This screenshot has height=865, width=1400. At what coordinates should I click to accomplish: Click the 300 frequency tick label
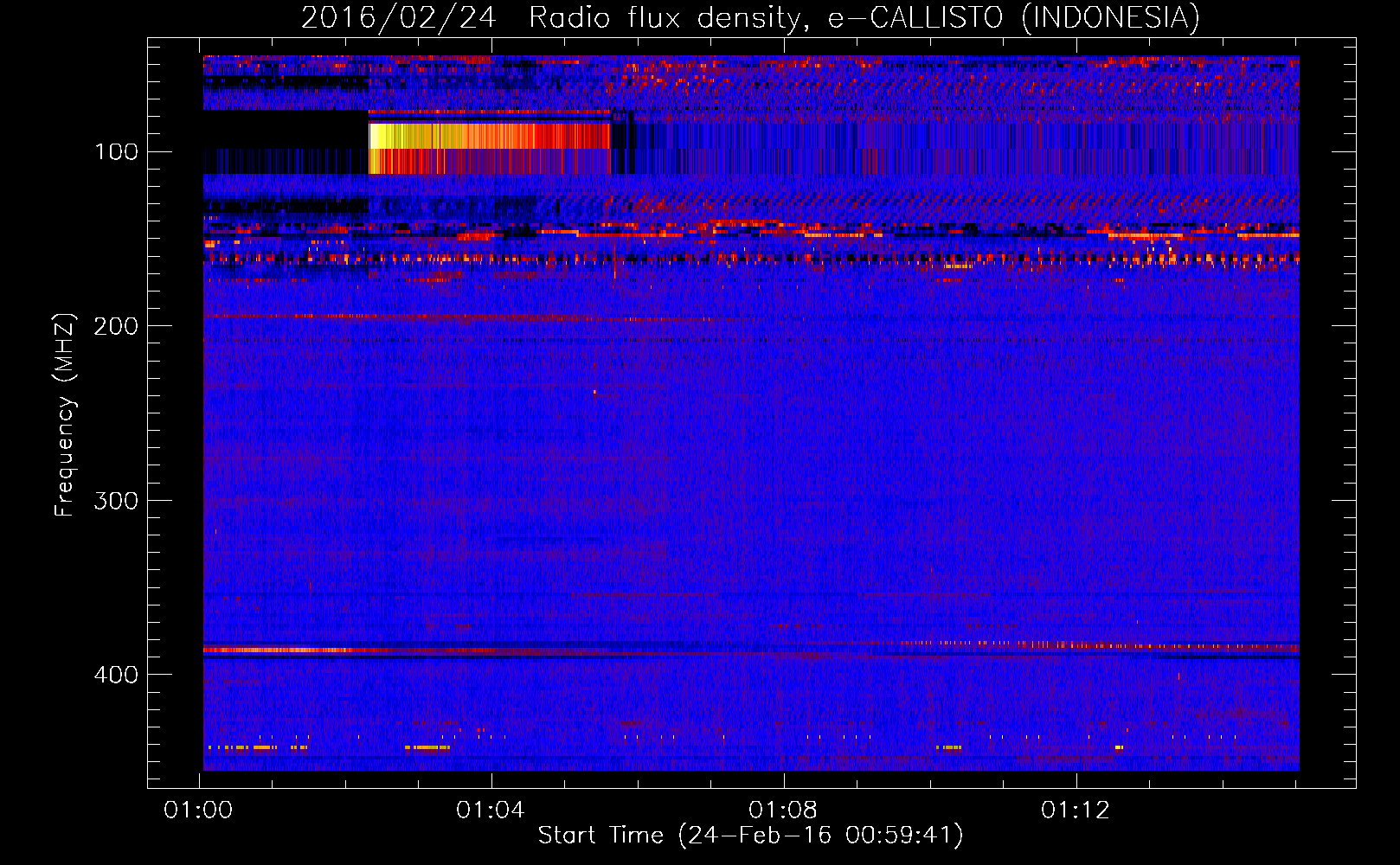coord(117,501)
